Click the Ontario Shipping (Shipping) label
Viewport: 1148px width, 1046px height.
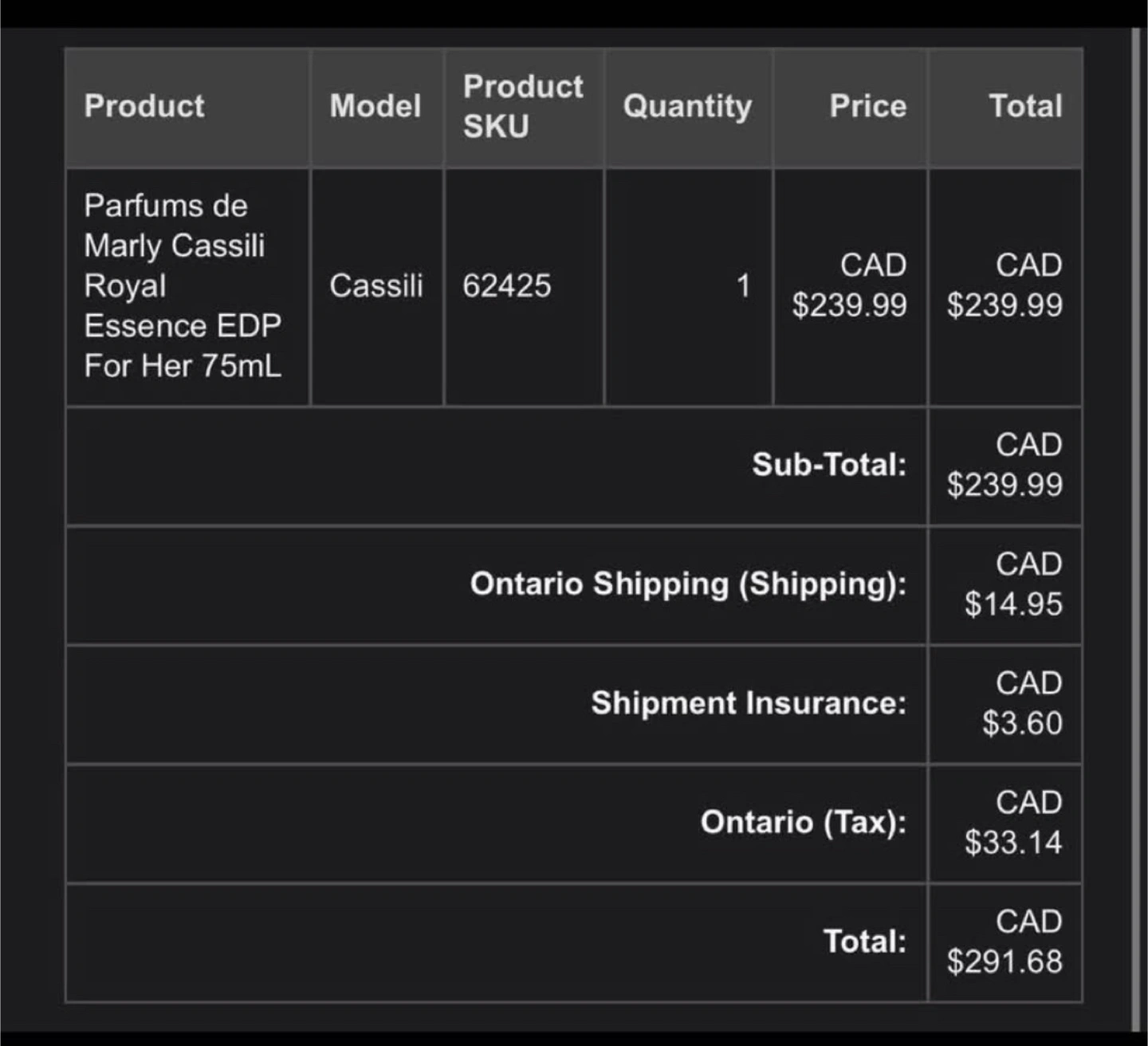pos(688,584)
